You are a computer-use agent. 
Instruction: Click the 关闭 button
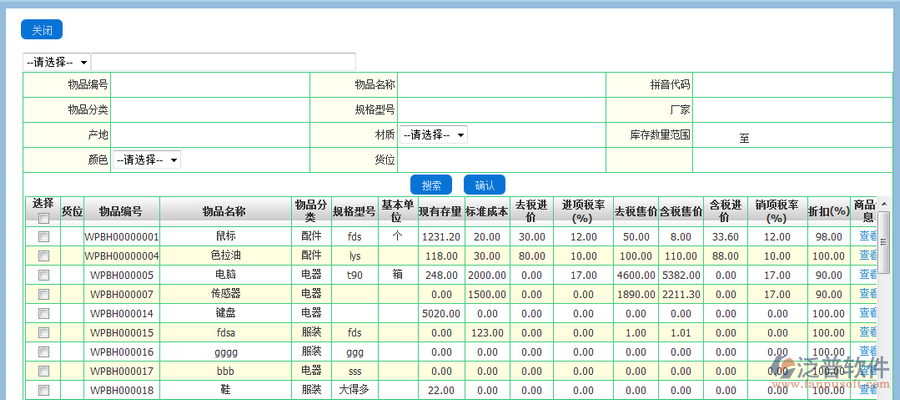point(41,30)
